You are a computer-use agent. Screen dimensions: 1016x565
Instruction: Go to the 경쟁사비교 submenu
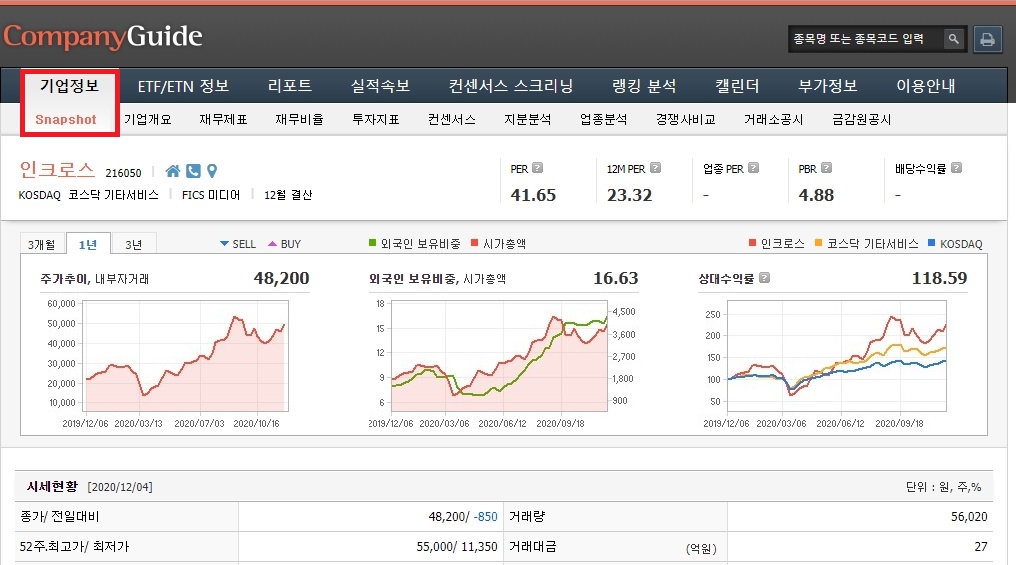click(686, 119)
